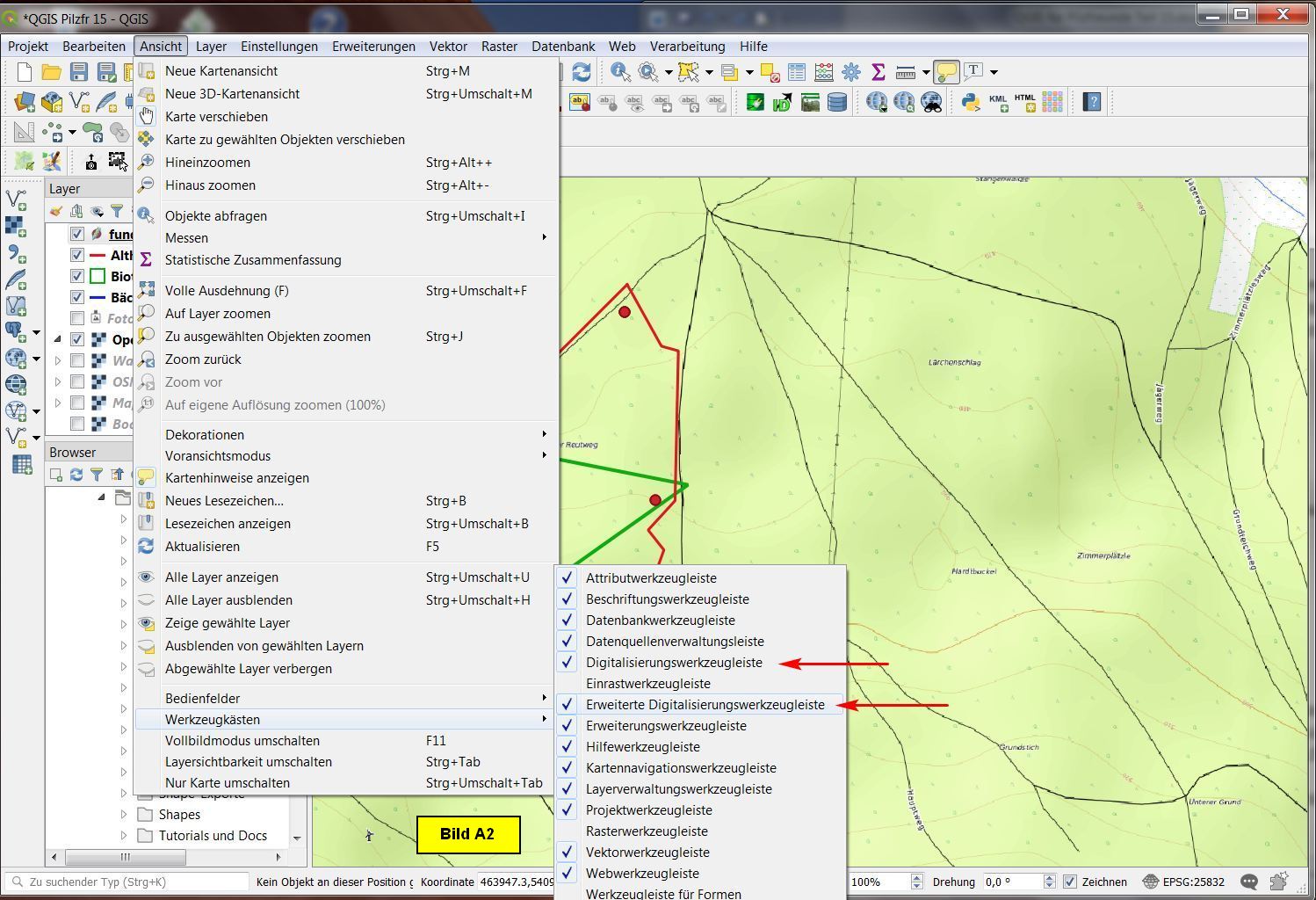This screenshot has height=900, width=1316.
Task: Open the attribute table icon
Action: click(x=797, y=72)
